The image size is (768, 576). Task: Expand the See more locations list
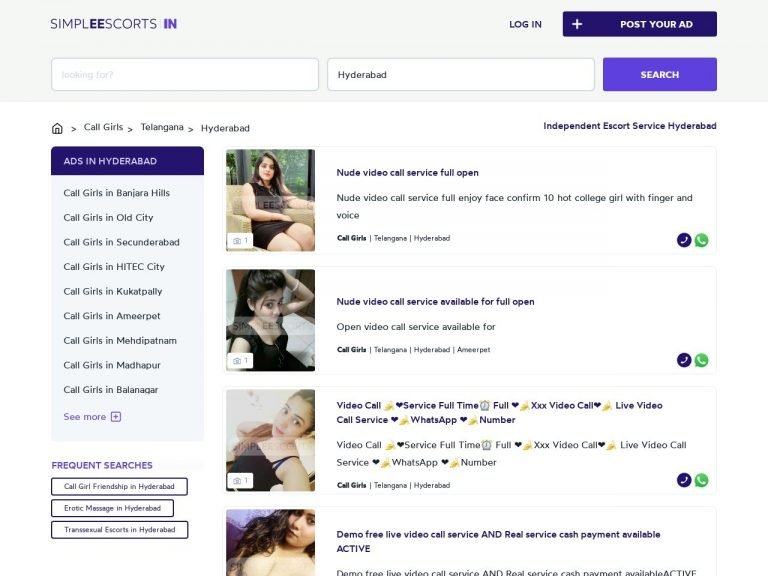92,417
